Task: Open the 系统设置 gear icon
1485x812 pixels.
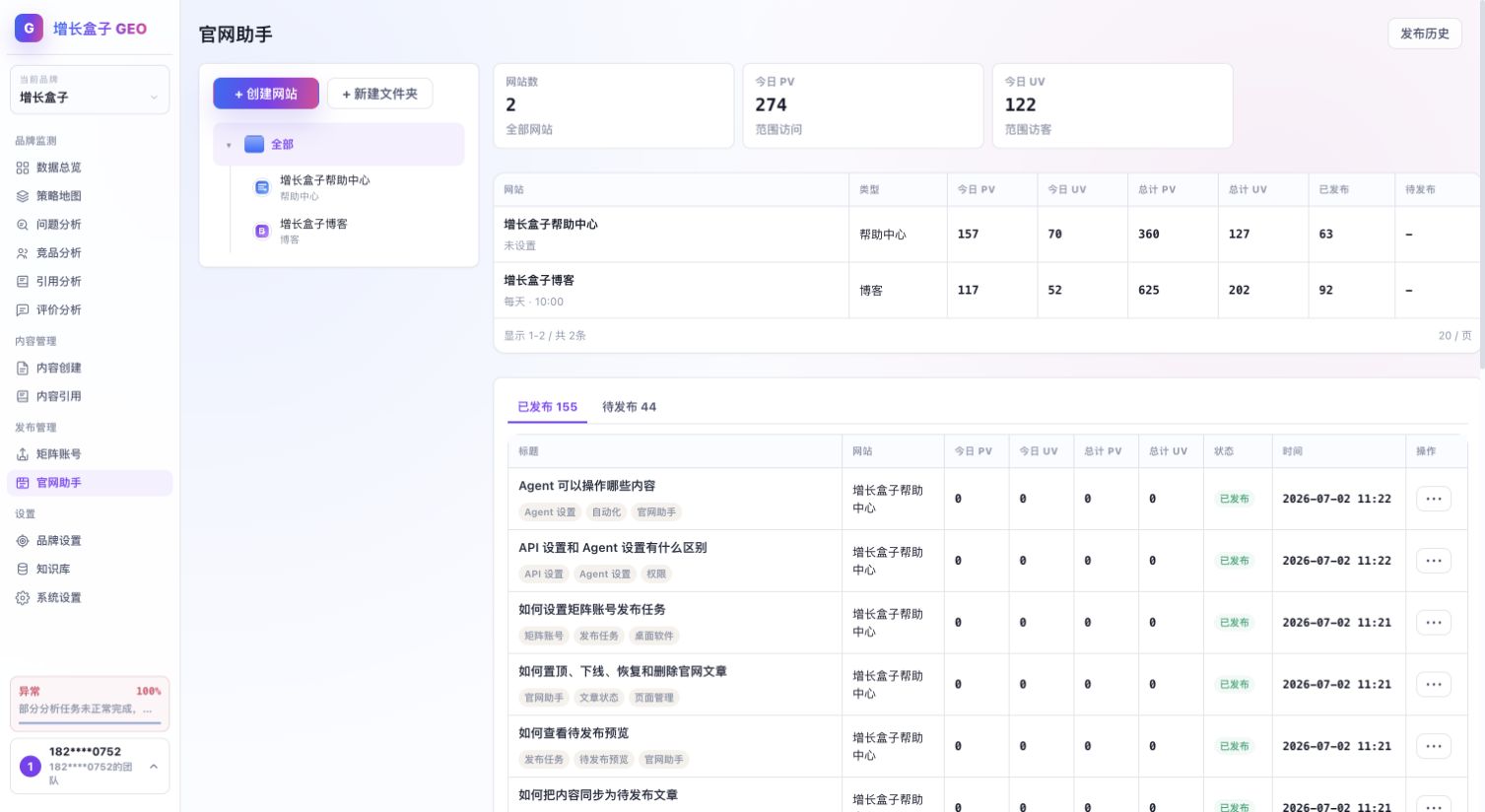Action: 23,598
